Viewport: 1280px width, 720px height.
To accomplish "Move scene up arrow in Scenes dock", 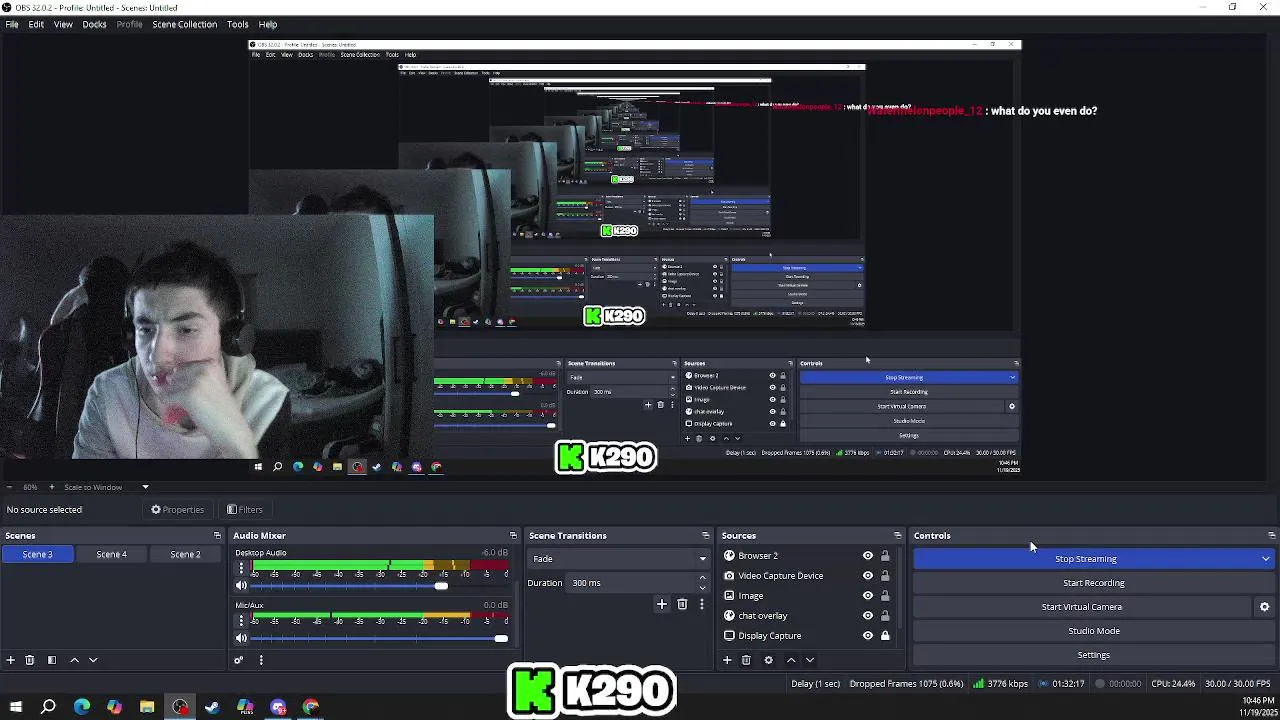I will pos(74,660).
